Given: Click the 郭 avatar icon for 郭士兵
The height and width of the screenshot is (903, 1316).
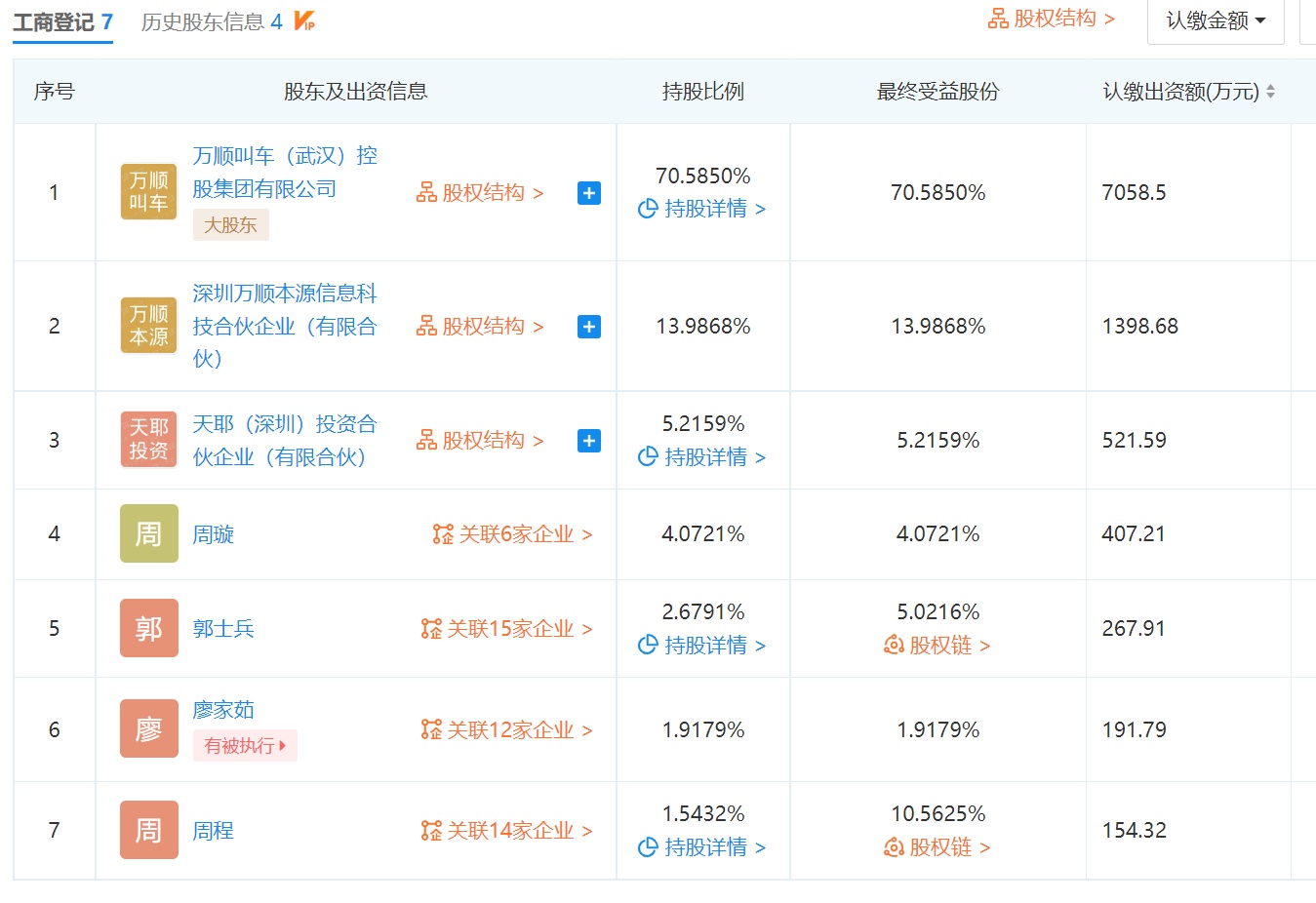Looking at the screenshot, I should [148, 628].
